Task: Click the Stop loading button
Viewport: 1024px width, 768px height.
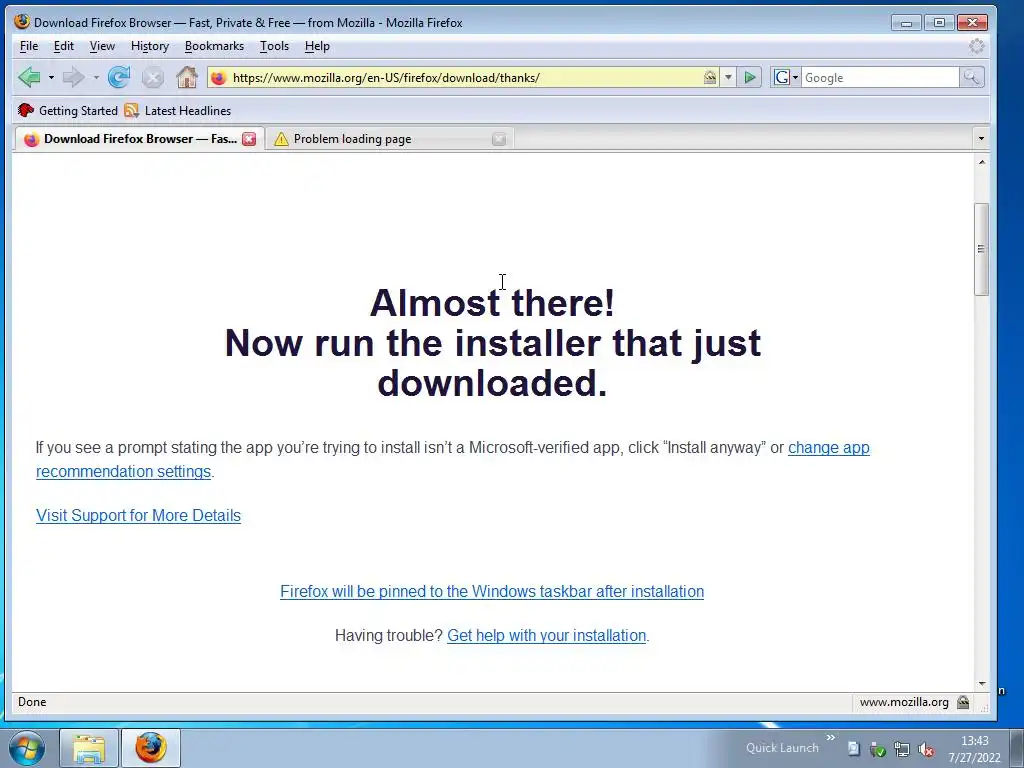Action: [x=153, y=78]
